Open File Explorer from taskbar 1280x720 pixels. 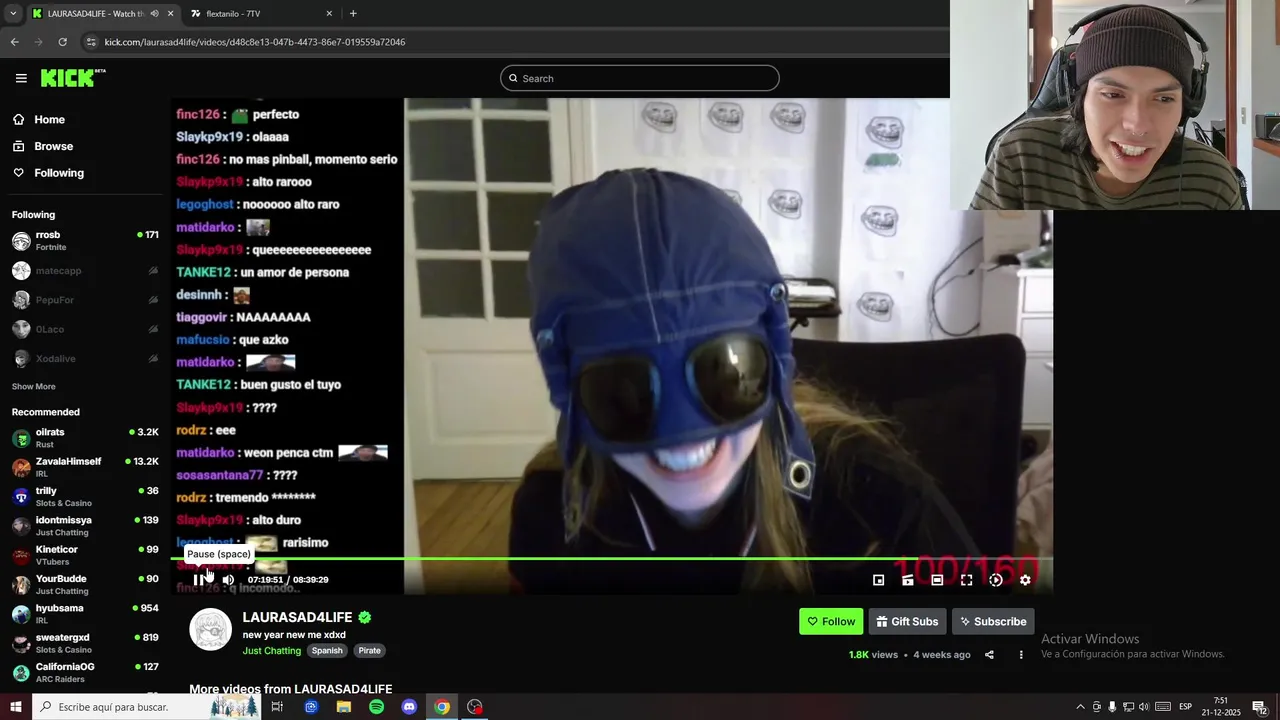pos(344,707)
